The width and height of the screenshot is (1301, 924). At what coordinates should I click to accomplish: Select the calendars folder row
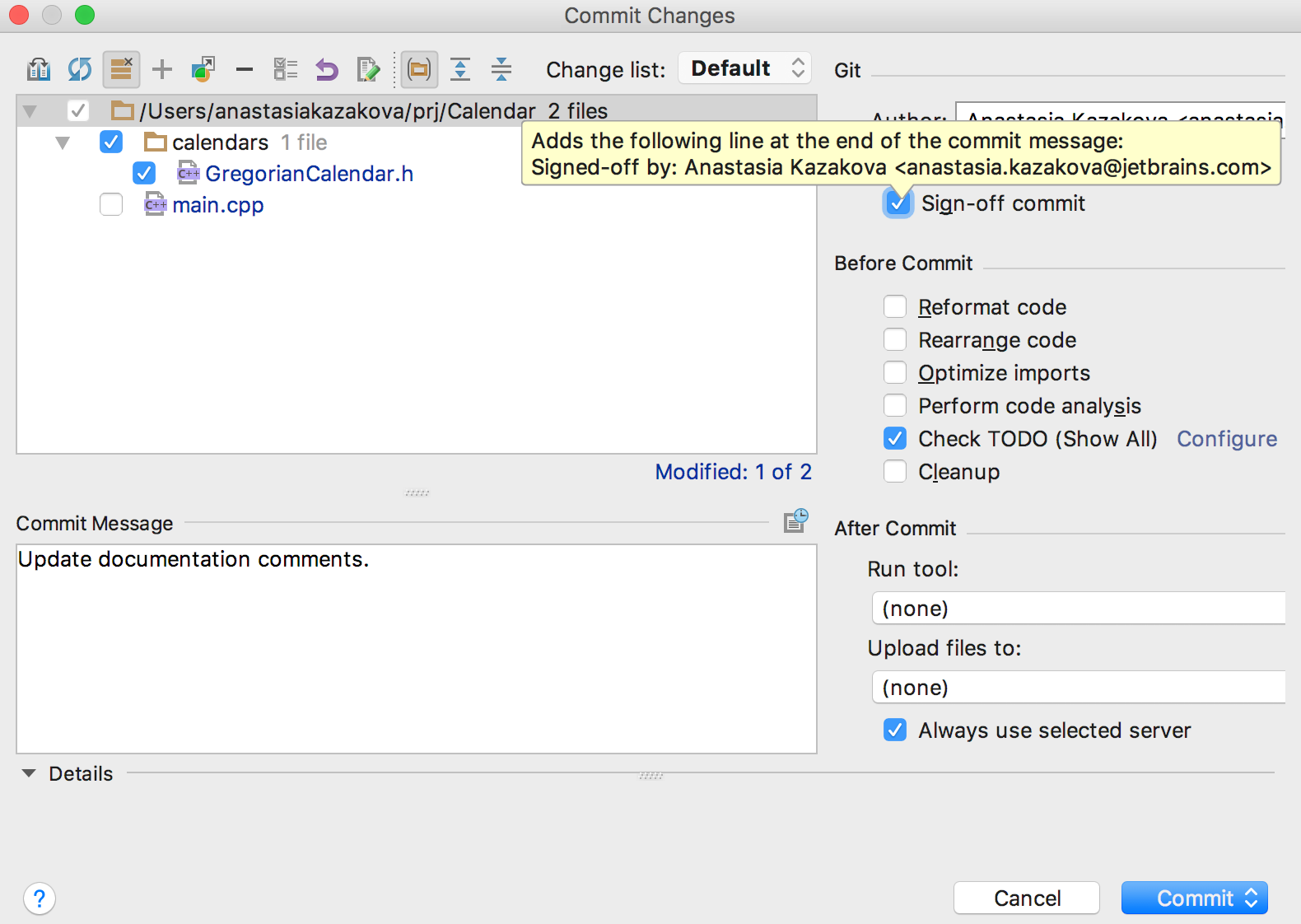417,142
